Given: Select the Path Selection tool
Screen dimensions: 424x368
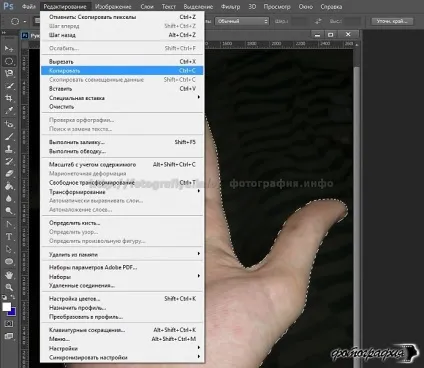Looking at the screenshot, I should (9, 249).
